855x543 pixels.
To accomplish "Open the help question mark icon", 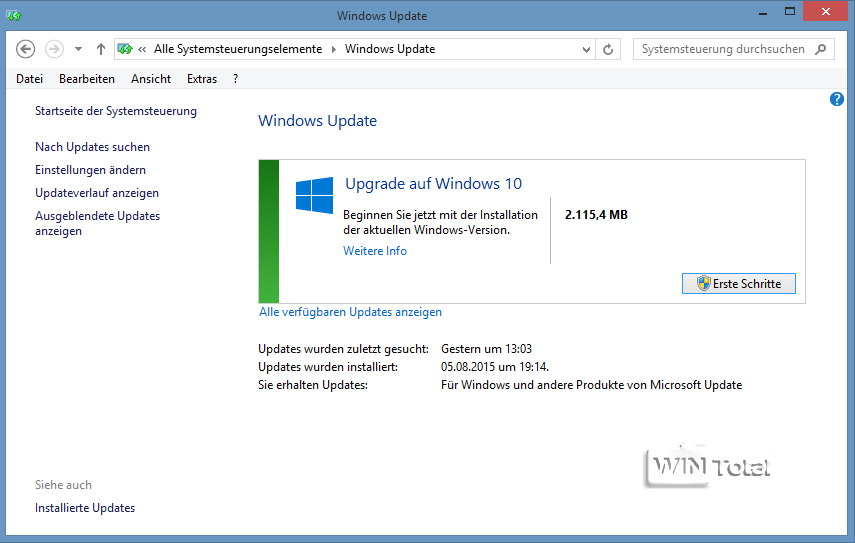I will [x=836, y=99].
